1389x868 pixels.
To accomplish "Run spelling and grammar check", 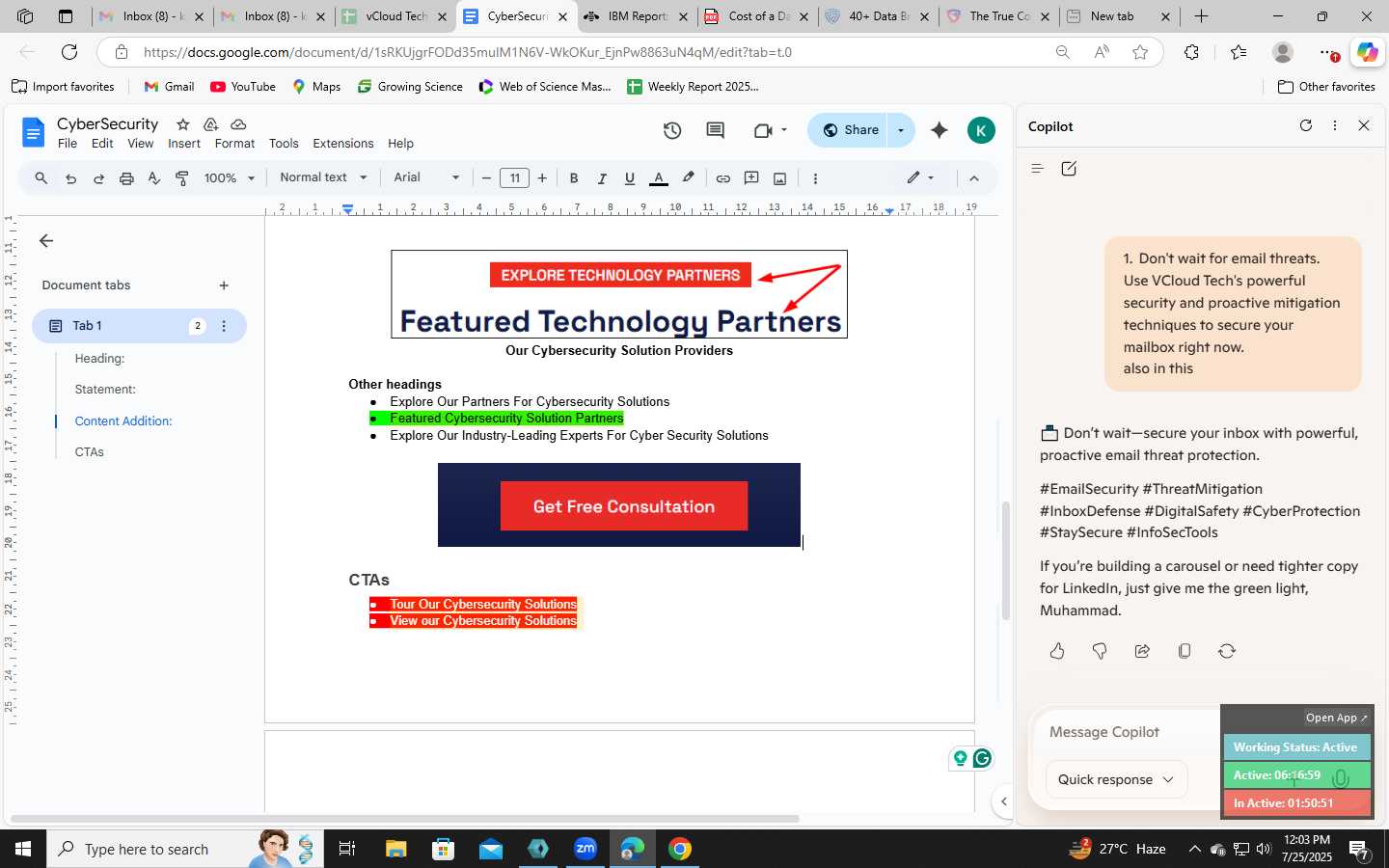I will pyautogui.click(x=154, y=178).
